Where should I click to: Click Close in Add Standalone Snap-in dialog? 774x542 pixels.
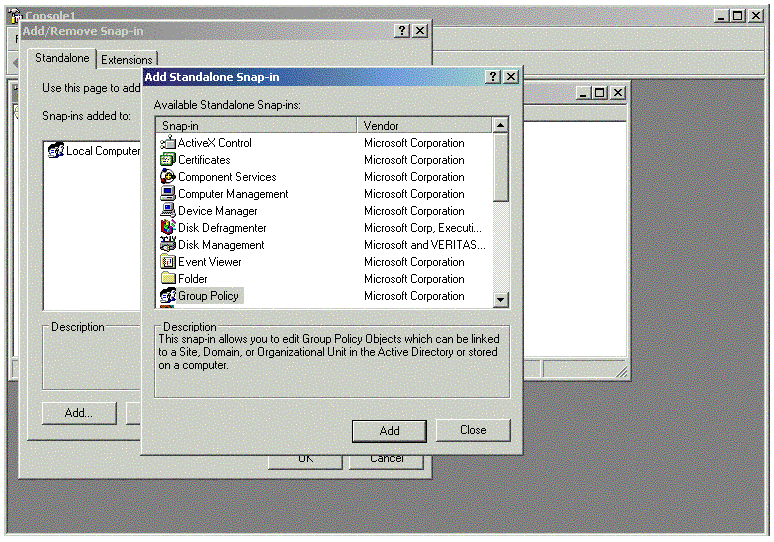point(473,430)
